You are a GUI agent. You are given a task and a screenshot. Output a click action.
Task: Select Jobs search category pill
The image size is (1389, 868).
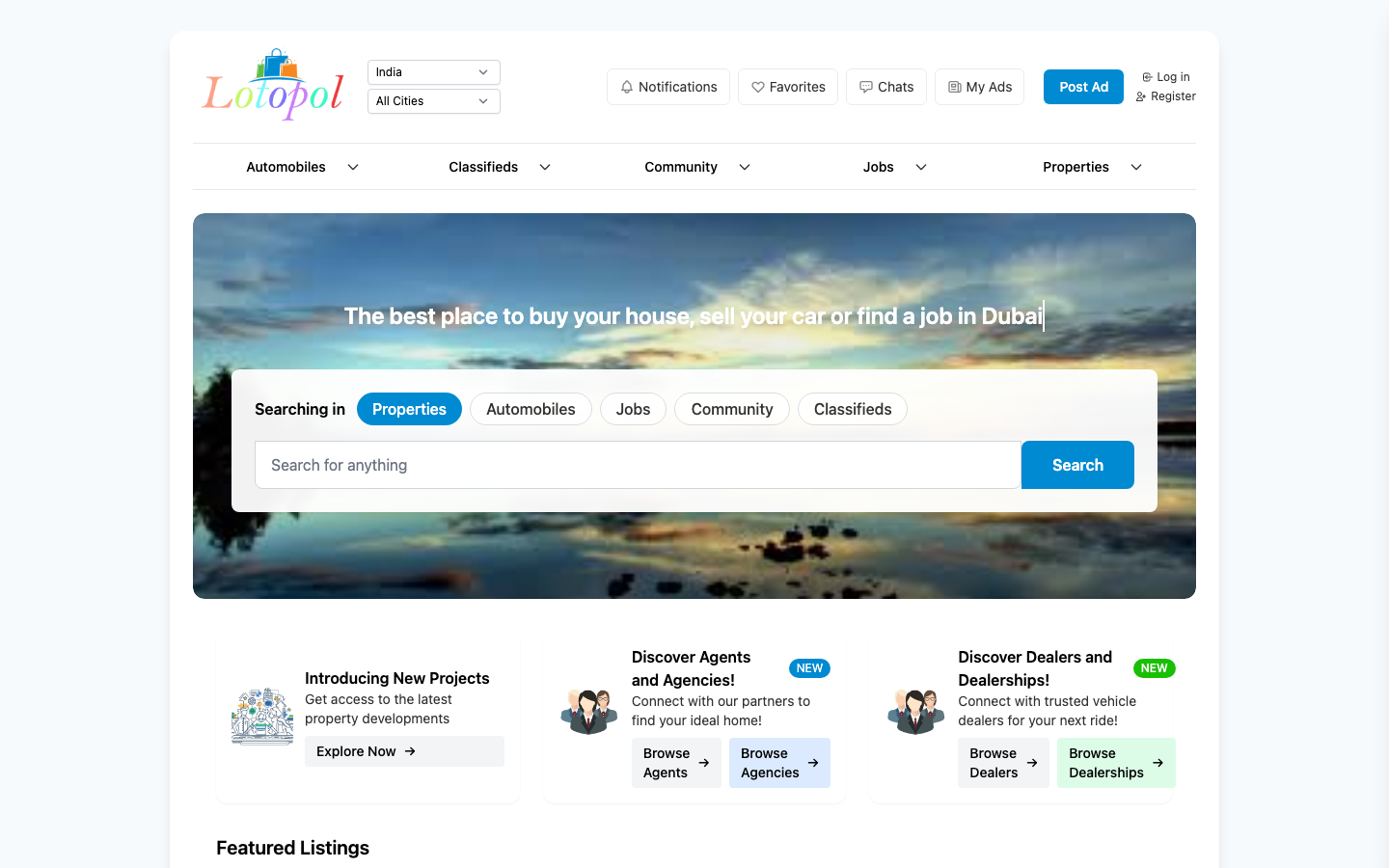pos(633,409)
